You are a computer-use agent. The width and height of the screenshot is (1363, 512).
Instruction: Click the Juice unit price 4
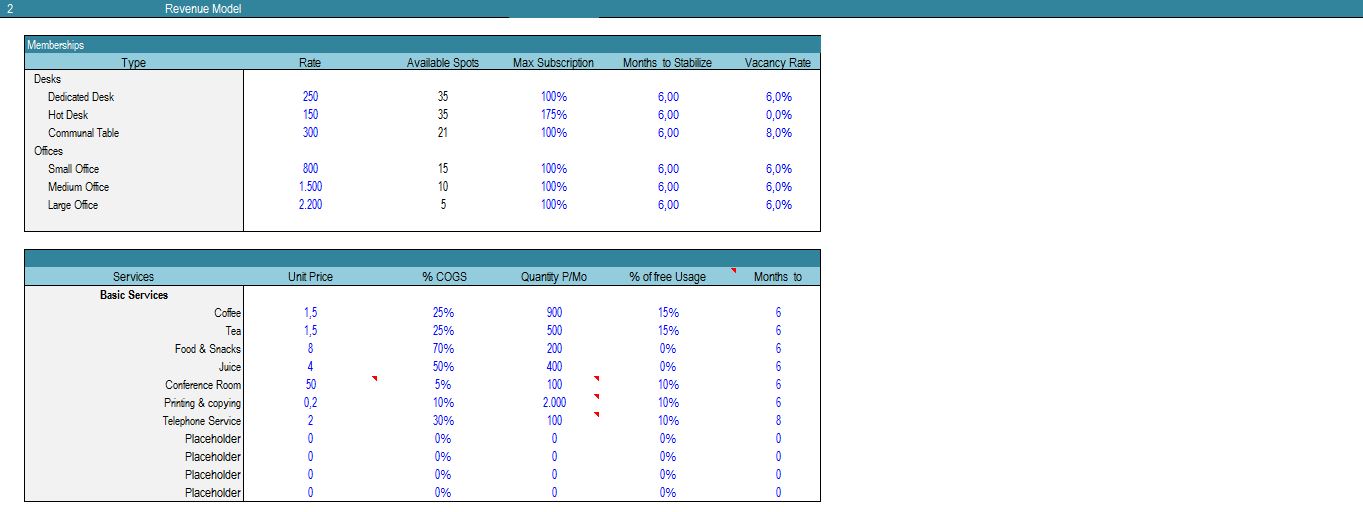point(310,367)
